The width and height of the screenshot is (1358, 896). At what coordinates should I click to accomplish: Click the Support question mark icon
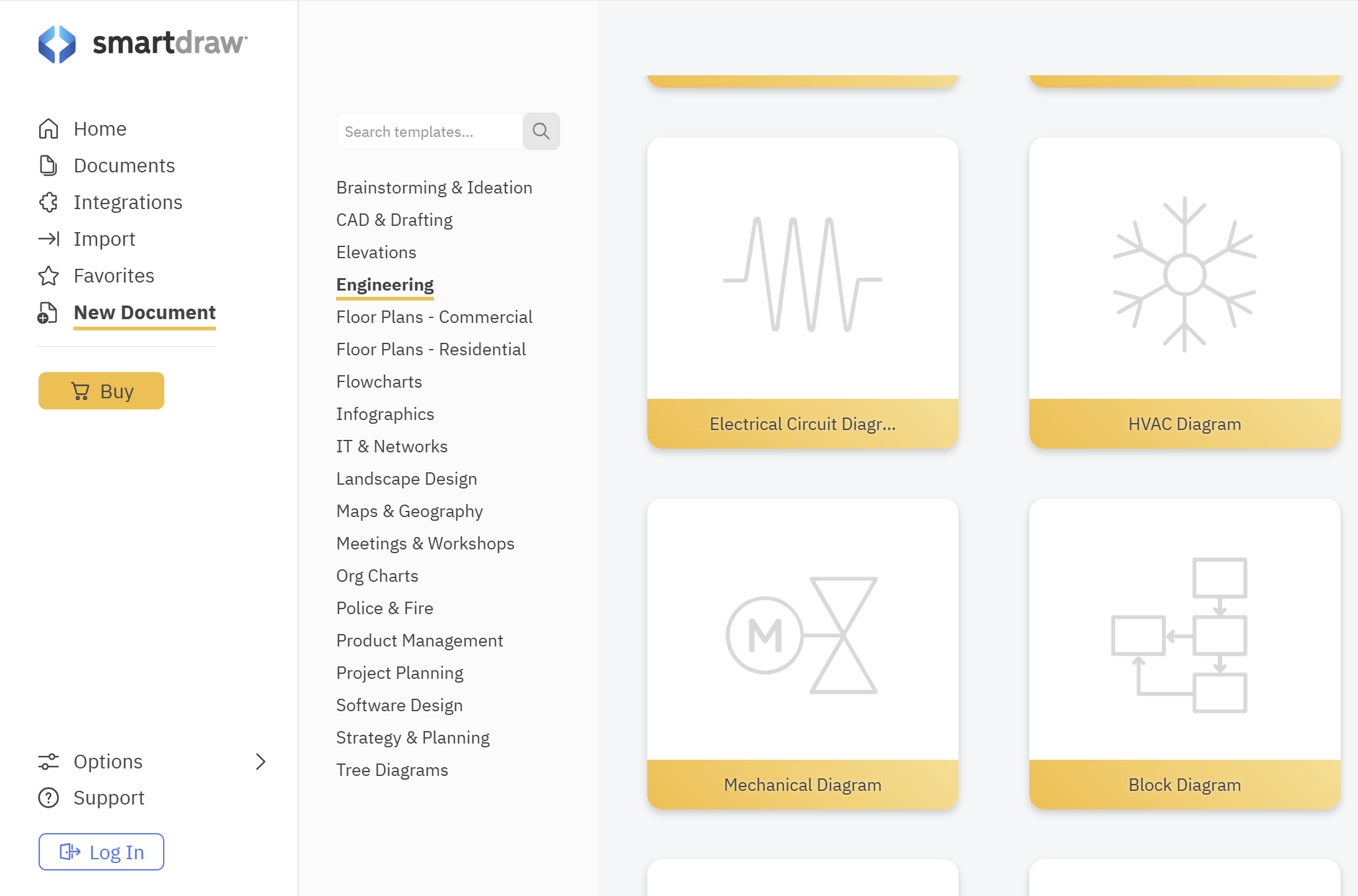tap(49, 798)
